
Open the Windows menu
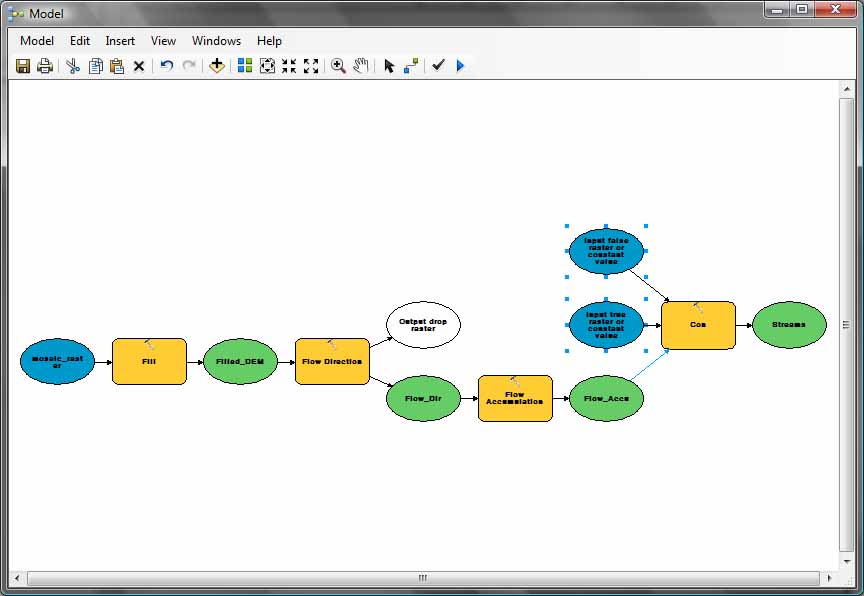pos(216,41)
